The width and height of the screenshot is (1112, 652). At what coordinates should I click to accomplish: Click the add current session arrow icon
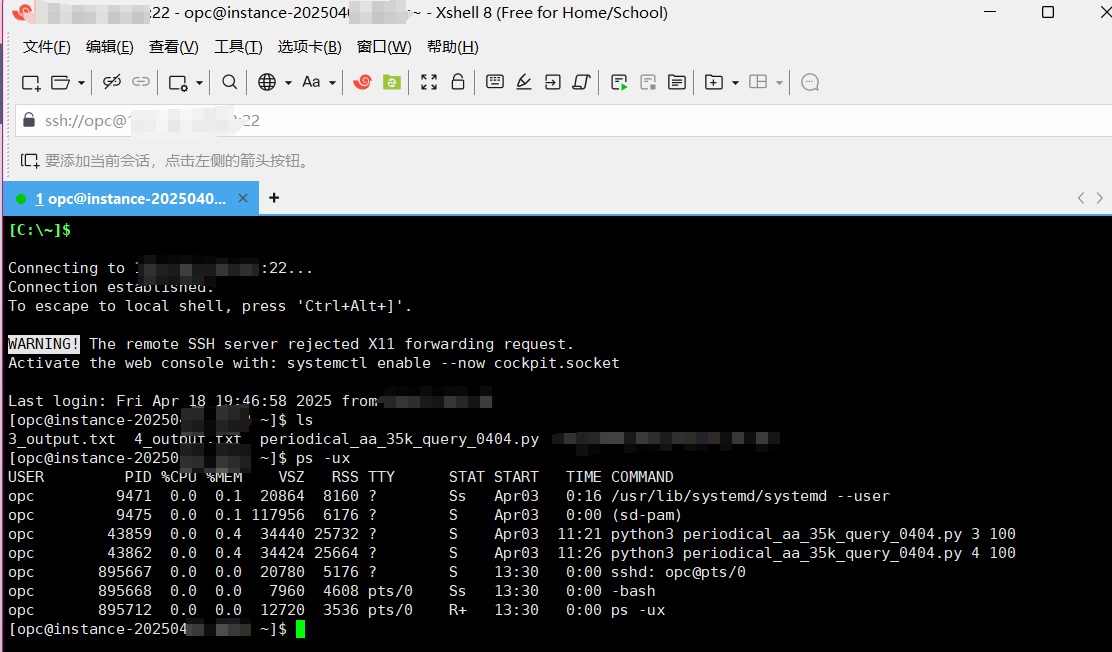coord(30,160)
